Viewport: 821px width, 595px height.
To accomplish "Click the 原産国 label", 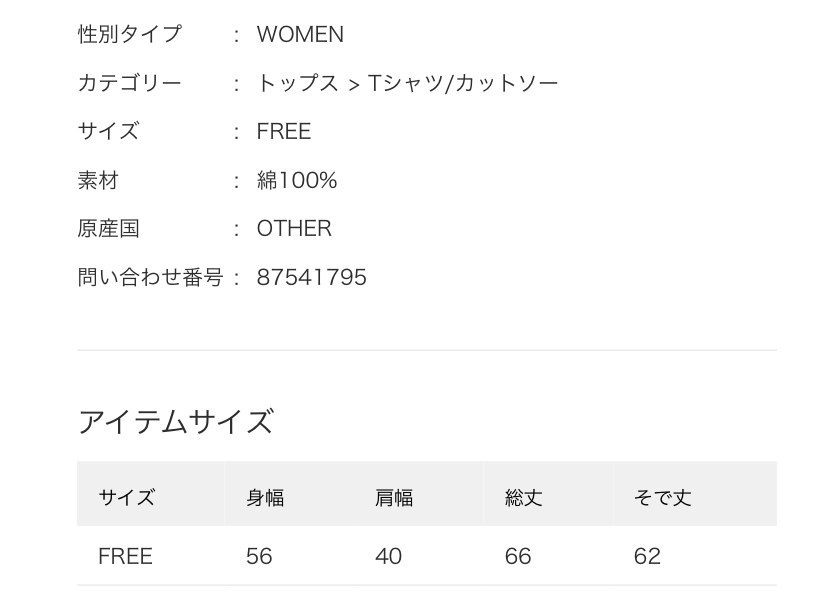I will point(109,228).
